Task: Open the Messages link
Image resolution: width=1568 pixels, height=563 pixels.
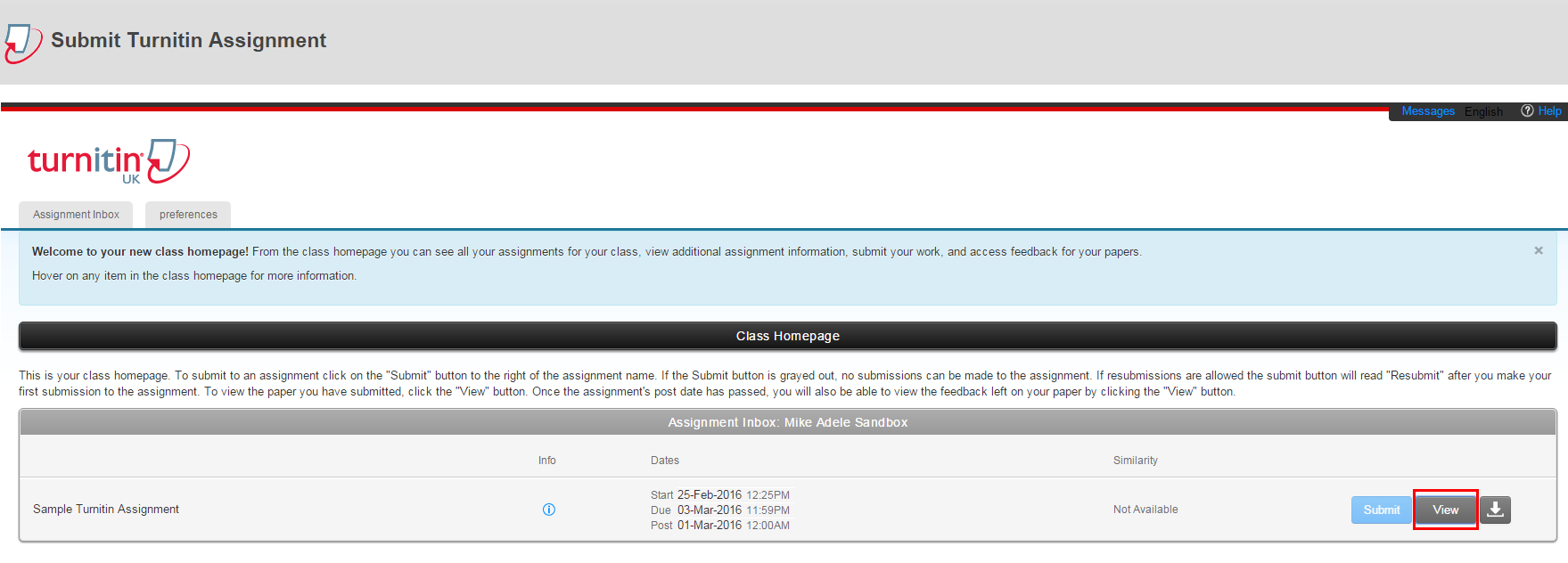Action: (x=1428, y=111)
